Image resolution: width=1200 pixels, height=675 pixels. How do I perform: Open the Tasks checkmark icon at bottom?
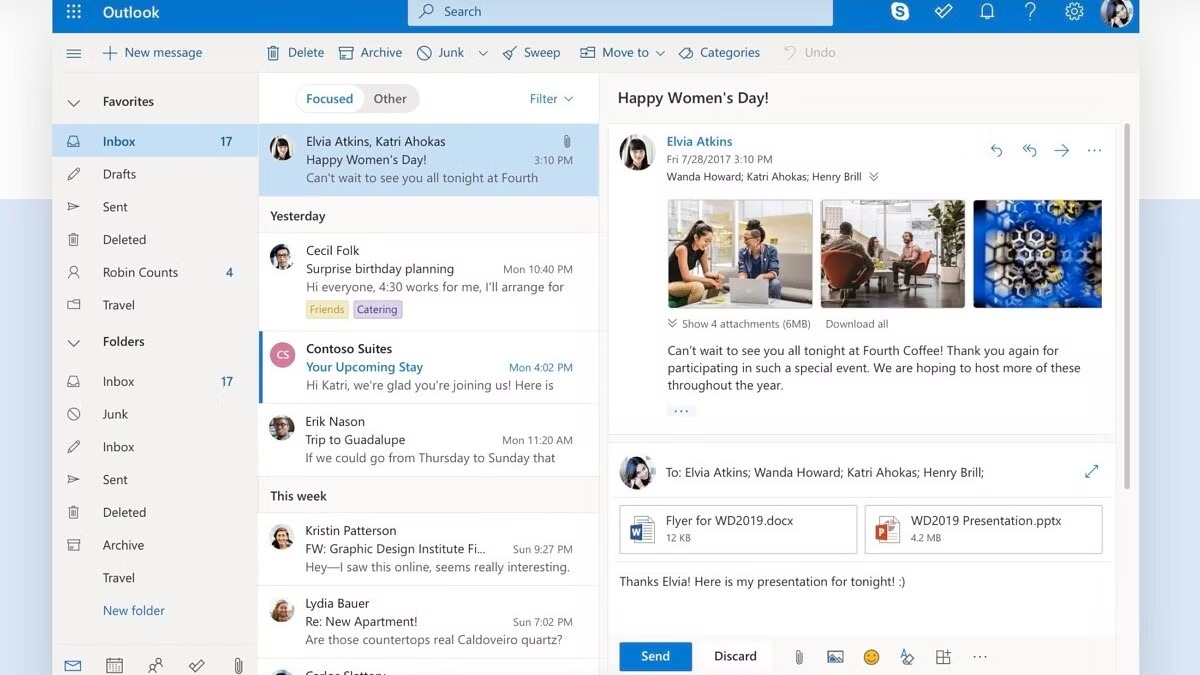(x=196, y=663)
